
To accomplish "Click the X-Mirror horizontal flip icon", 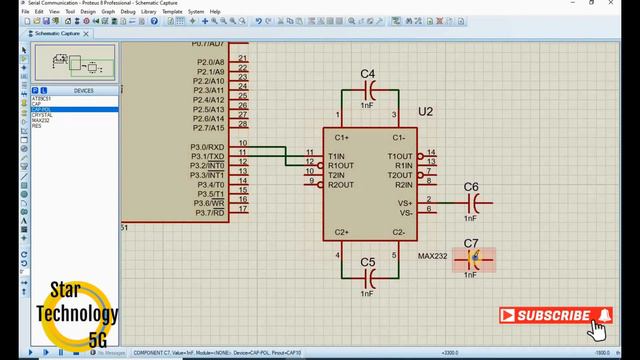I will (24, 282).
